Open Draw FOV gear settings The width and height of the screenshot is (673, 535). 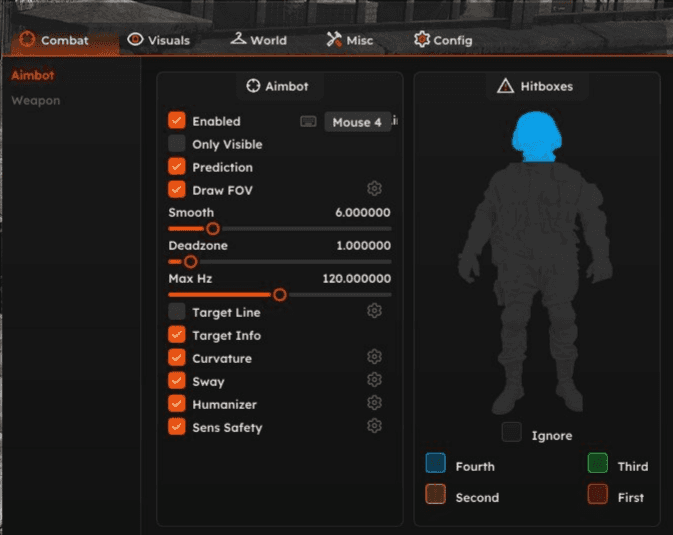pyautogui.click(x=374, y=188)
